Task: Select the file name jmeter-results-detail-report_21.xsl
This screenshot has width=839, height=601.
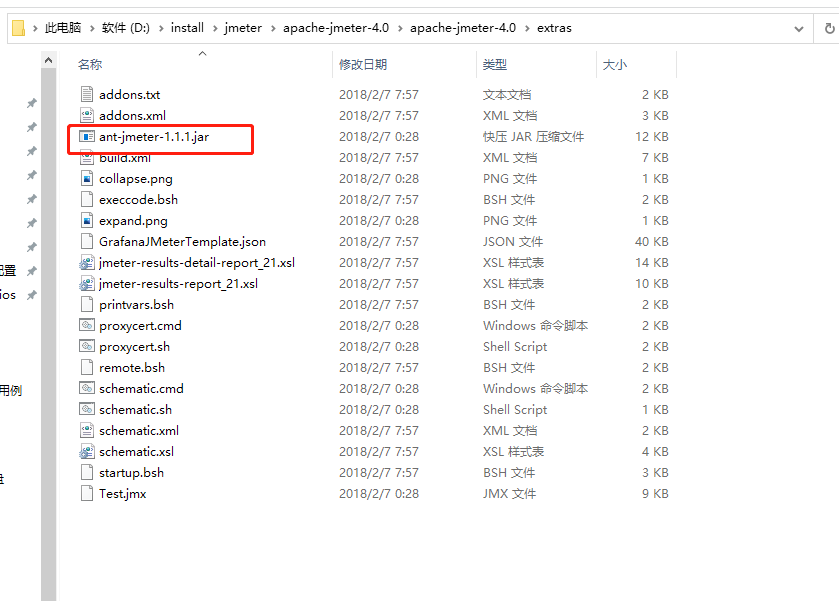Action: click(x=197, y=263)
